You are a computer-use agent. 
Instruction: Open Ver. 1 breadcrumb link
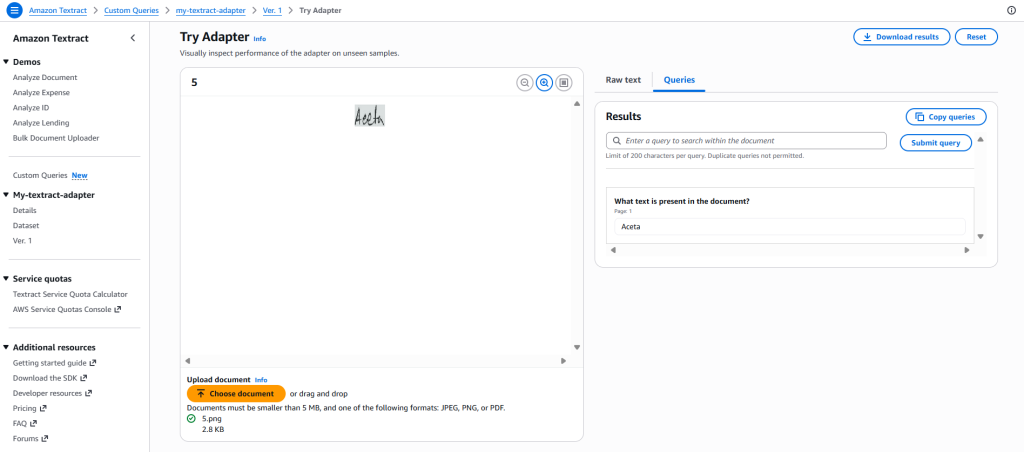[272, 10]
